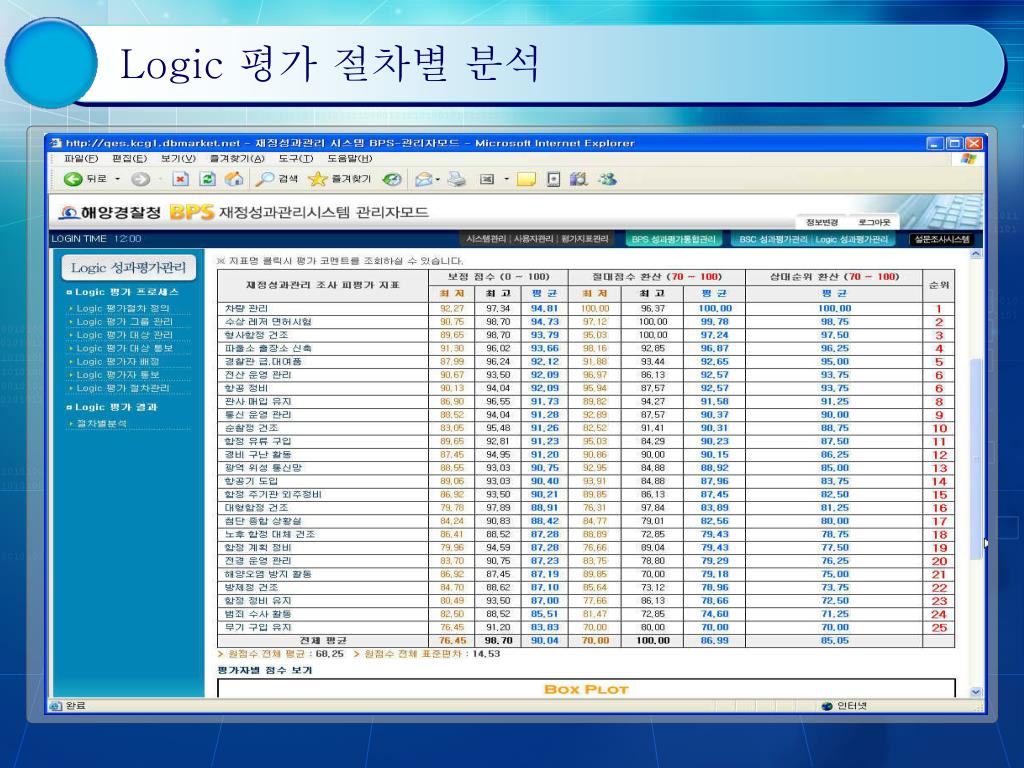Click the 시스템관리 navigation link
This screenshot has height=768, width=1024.
pyautogui.click(x=486, y=240)
